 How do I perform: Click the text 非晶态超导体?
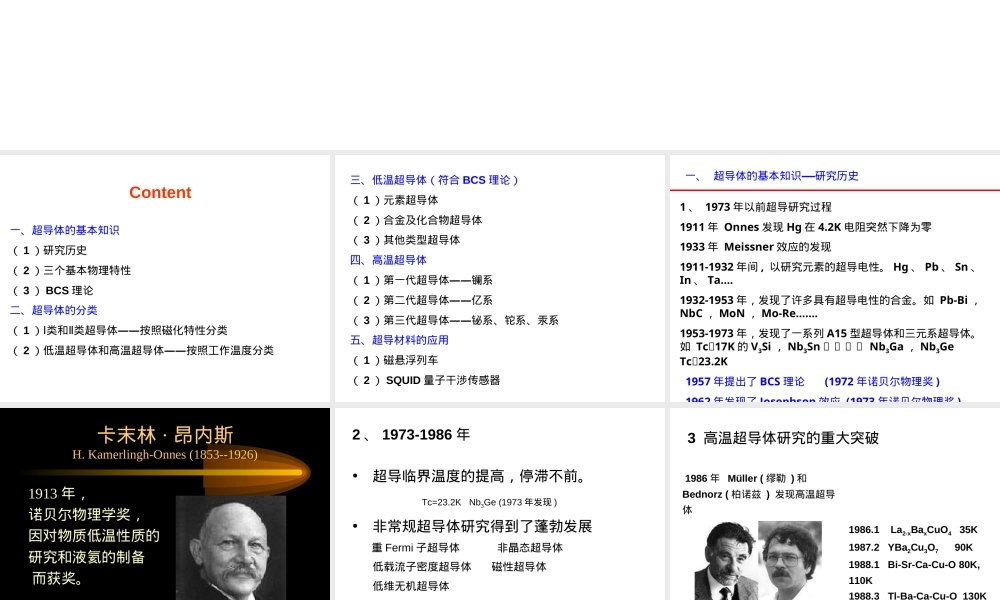pyautogui.click(x=530, y=548)
